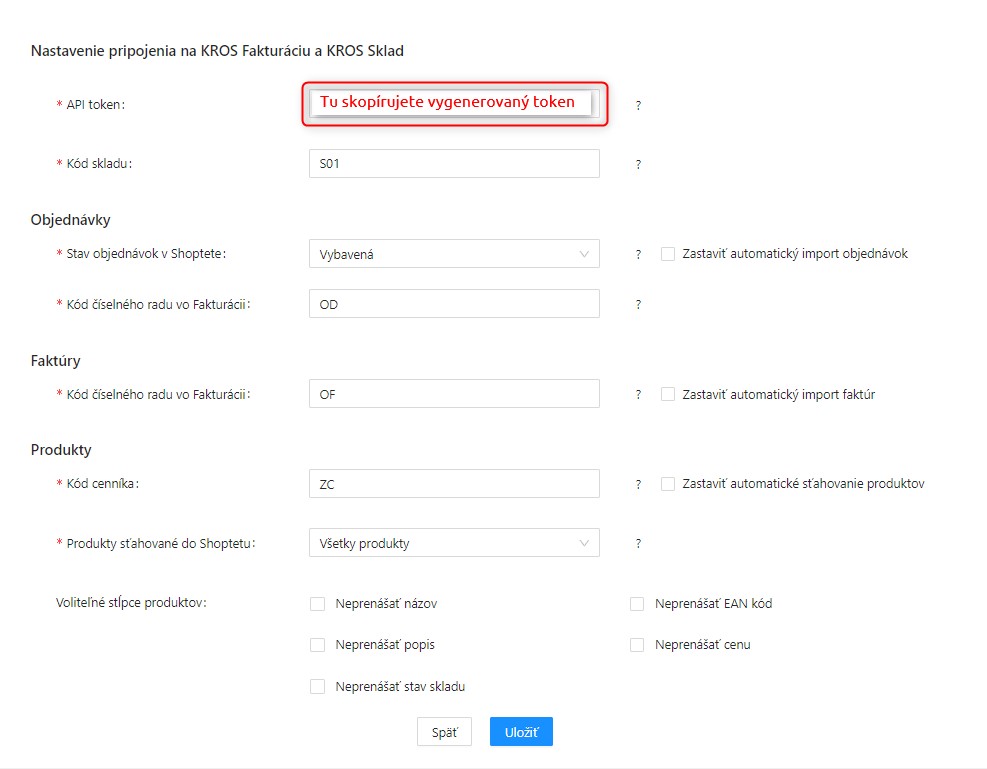Viewport: 987px width, 769px height.
Task: Open help icon next to OF invoice field
Action: [x=638, y=395]
